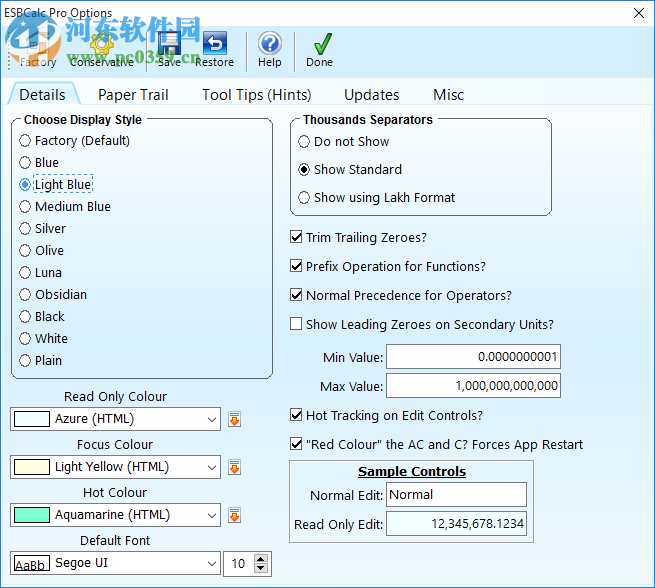655x588 pixels.
Task: Toggle Trim Trailing Zeroes checkbox
Action: [296, 237]
